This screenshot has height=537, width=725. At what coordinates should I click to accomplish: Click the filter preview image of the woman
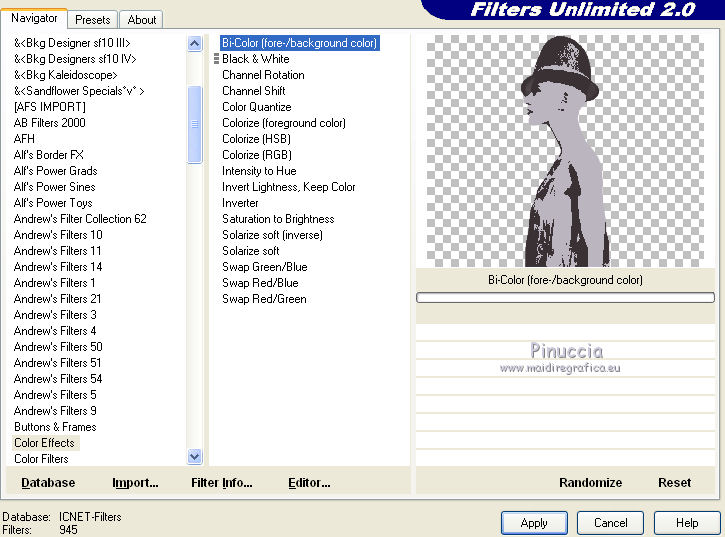565,151
